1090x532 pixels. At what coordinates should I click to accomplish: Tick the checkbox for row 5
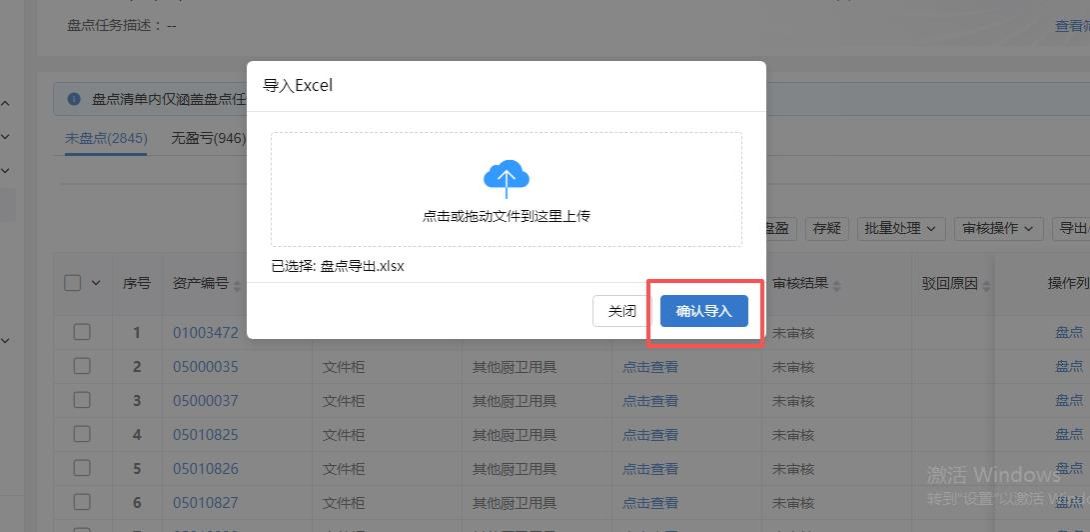pos(82,469)
